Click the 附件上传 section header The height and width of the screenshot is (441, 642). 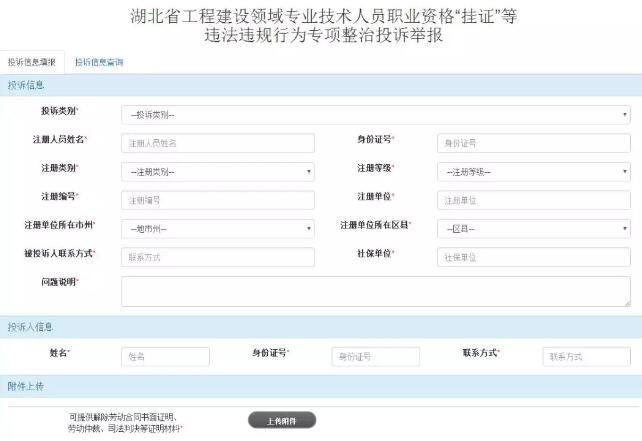(x=26, y=386)
